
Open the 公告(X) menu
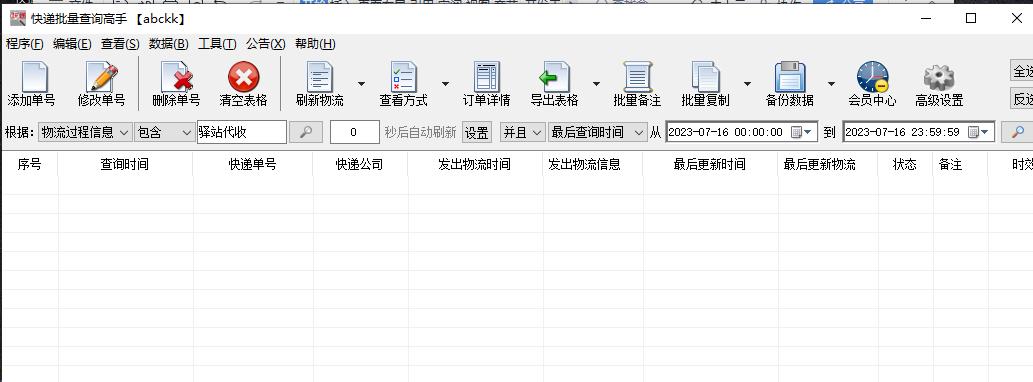(265, 44)
